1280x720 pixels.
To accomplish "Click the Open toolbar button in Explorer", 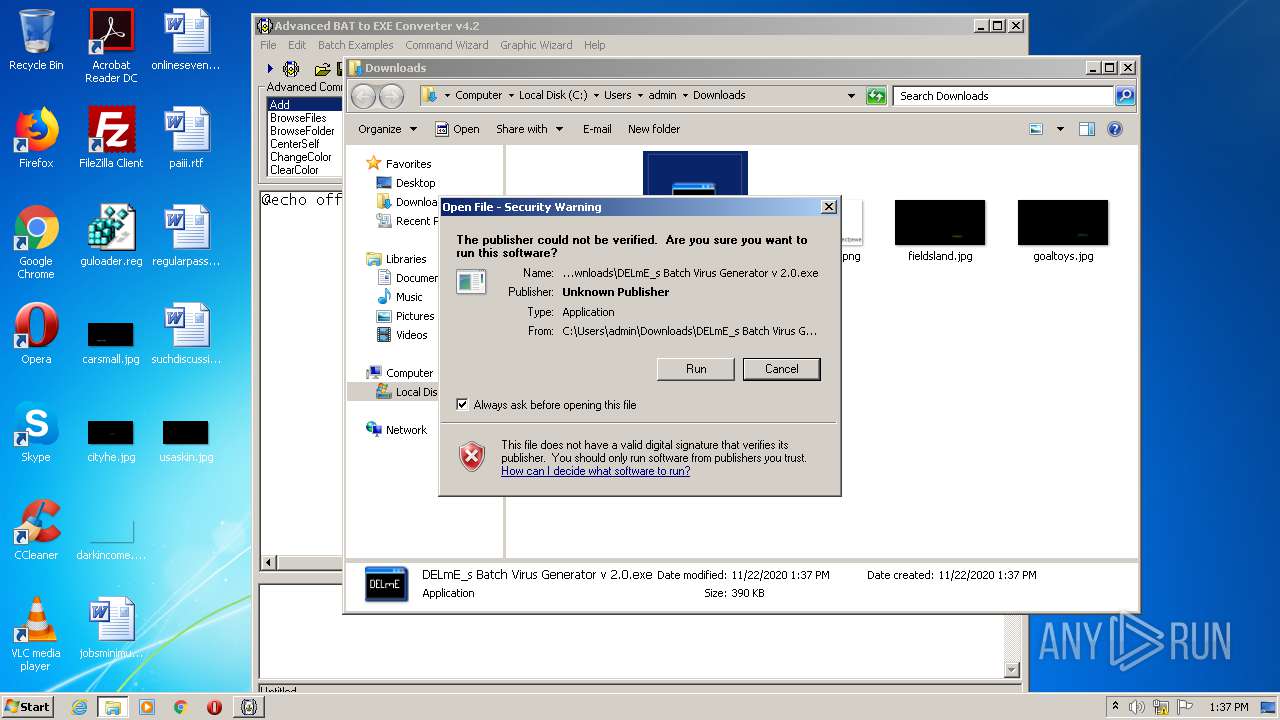I will [x=457, y=129].
